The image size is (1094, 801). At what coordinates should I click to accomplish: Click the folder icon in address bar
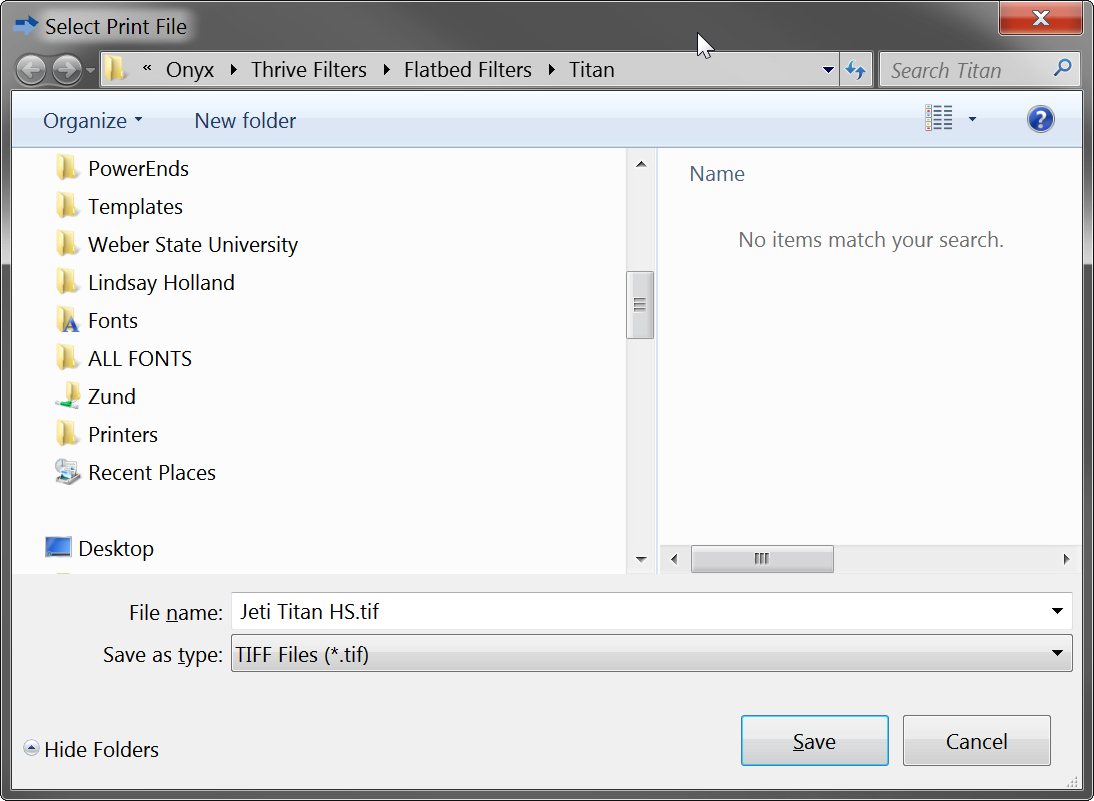(116, 69)
